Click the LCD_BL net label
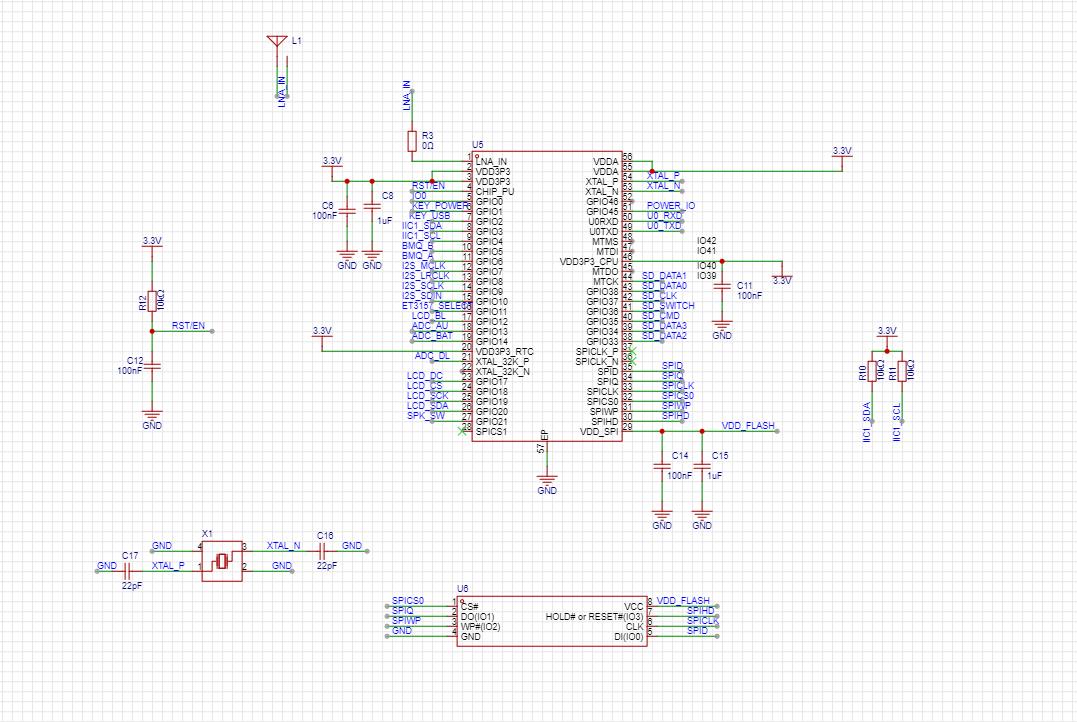Image resolution: width=1077 pixels, height=722 pixels. tap(429, 316)
